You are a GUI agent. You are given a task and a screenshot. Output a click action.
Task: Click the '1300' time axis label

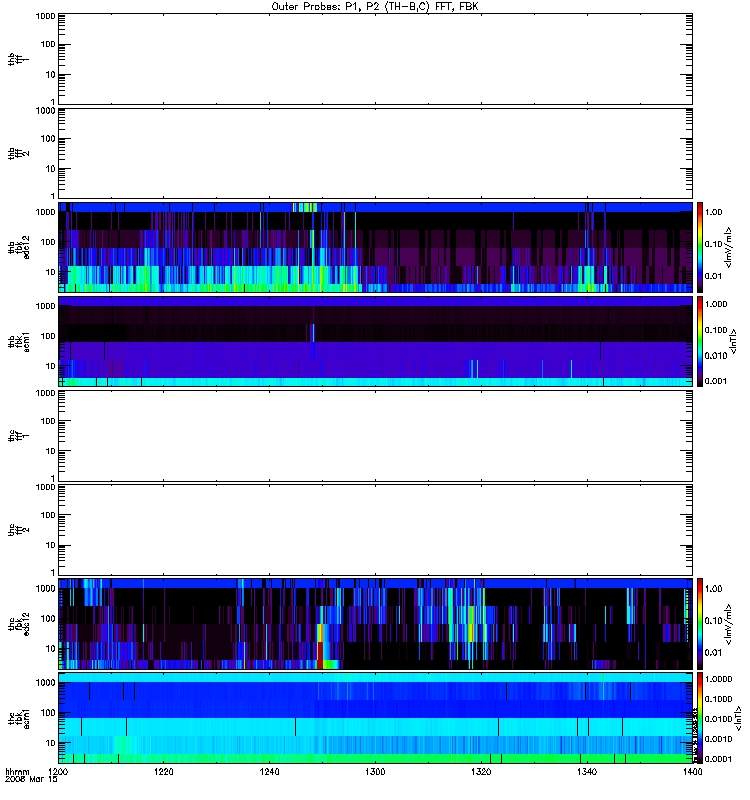pos(375,771)
